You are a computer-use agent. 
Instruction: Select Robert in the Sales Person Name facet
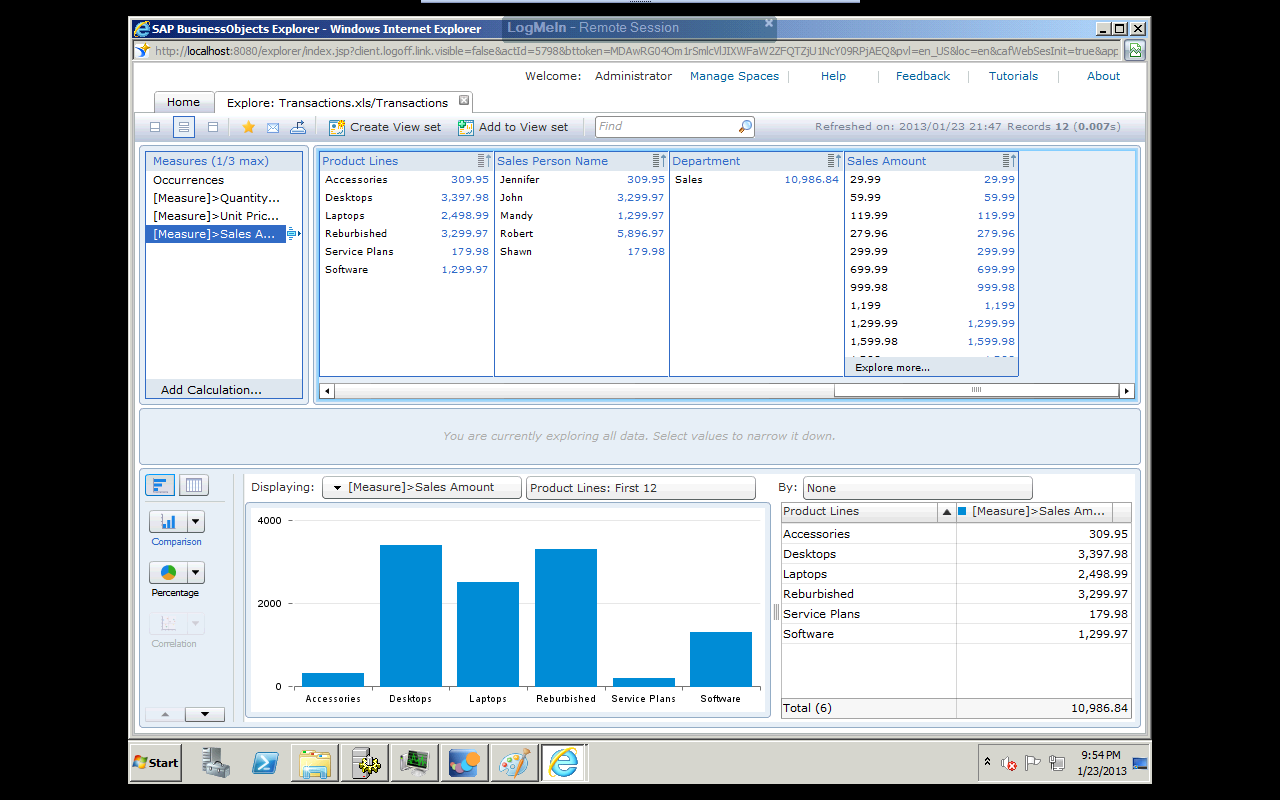582,234
